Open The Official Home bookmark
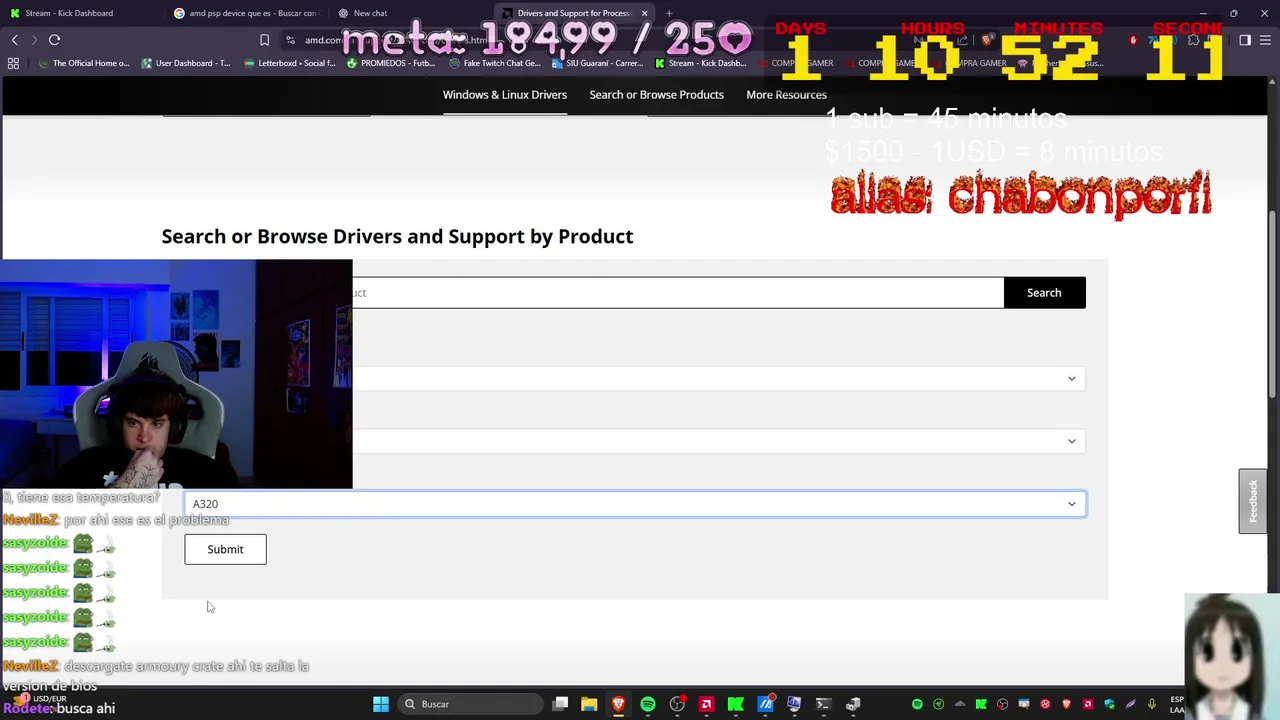This screenshot has width=1280, height=720. [x=85, y=63]
